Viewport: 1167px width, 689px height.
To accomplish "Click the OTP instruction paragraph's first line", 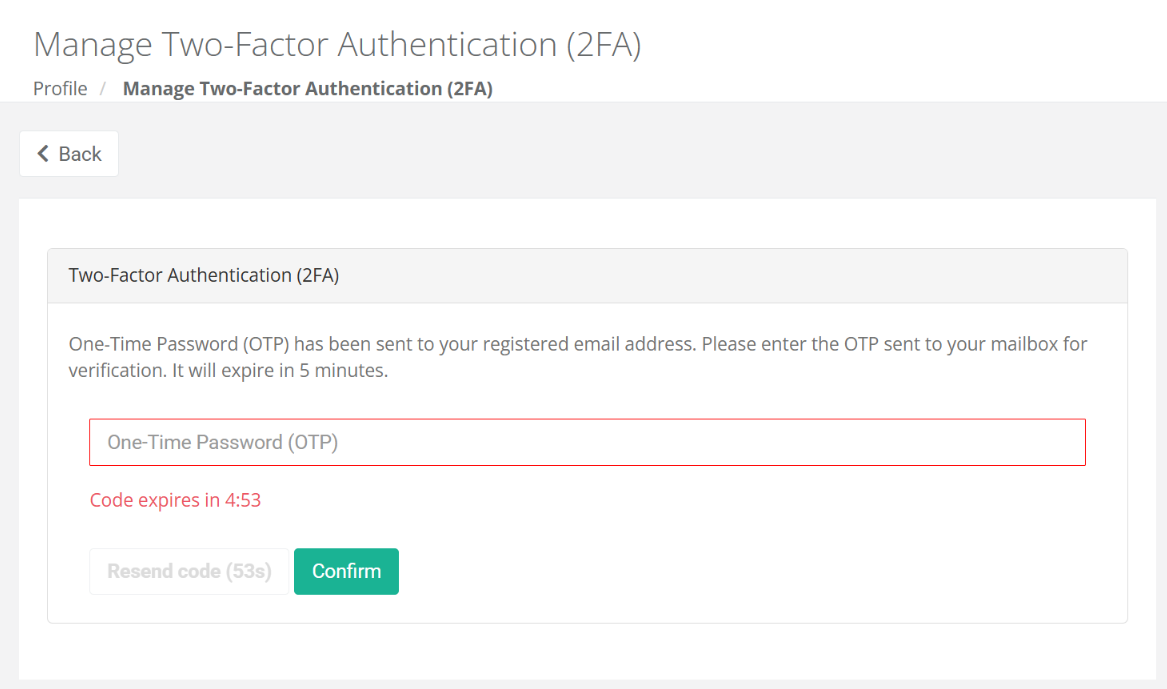I will click(x=577, y=344).
